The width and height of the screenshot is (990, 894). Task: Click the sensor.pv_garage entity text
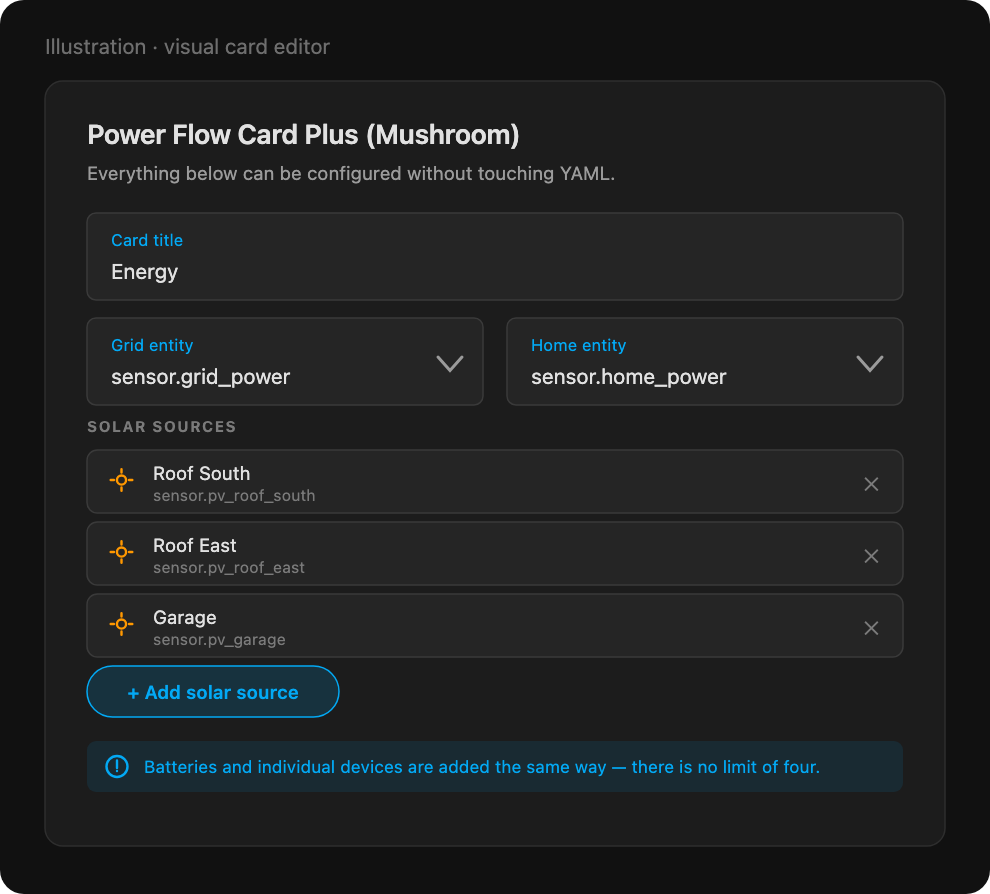tap(219, 640)
